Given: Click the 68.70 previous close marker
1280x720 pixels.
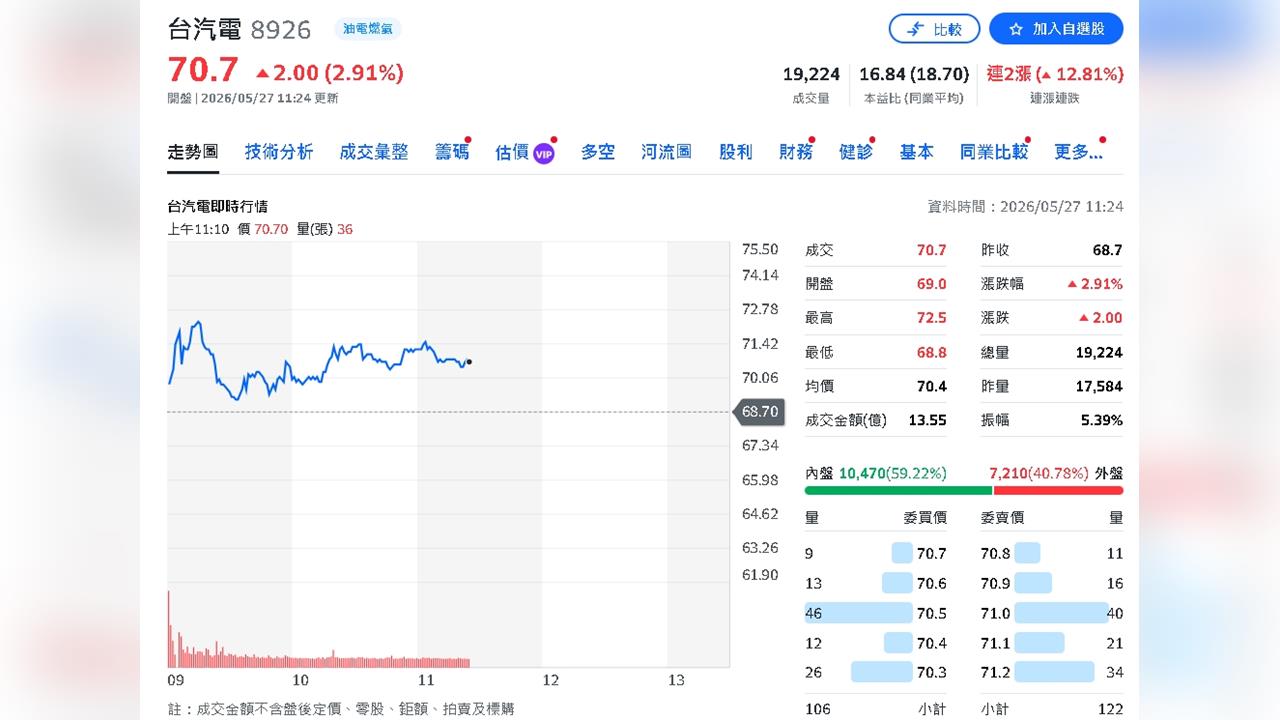Looking at the screenshot, I should point(760,411).
